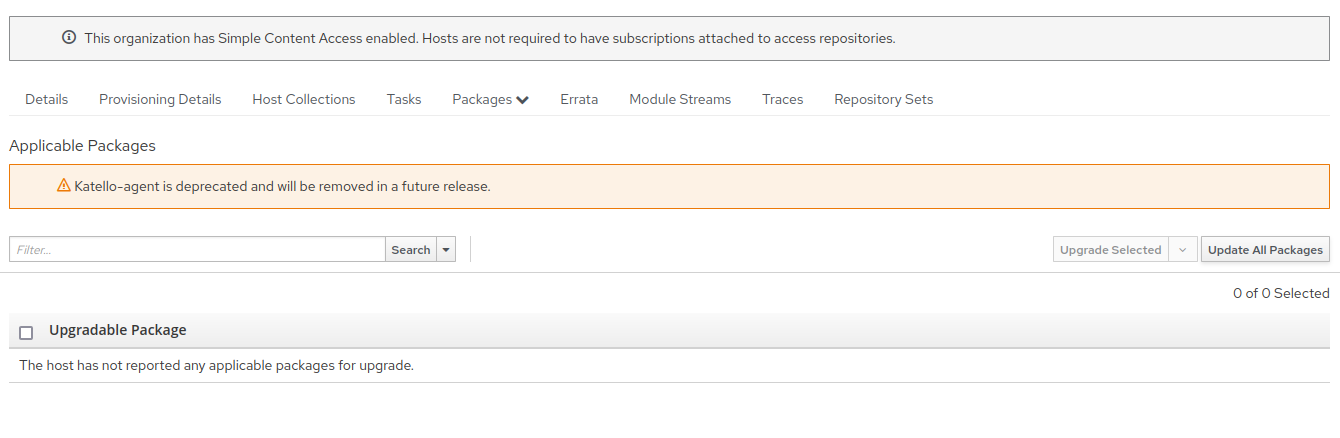The image size is (1340, 438).
Task: Open the Packages tab dropdown
Action: 490,99
